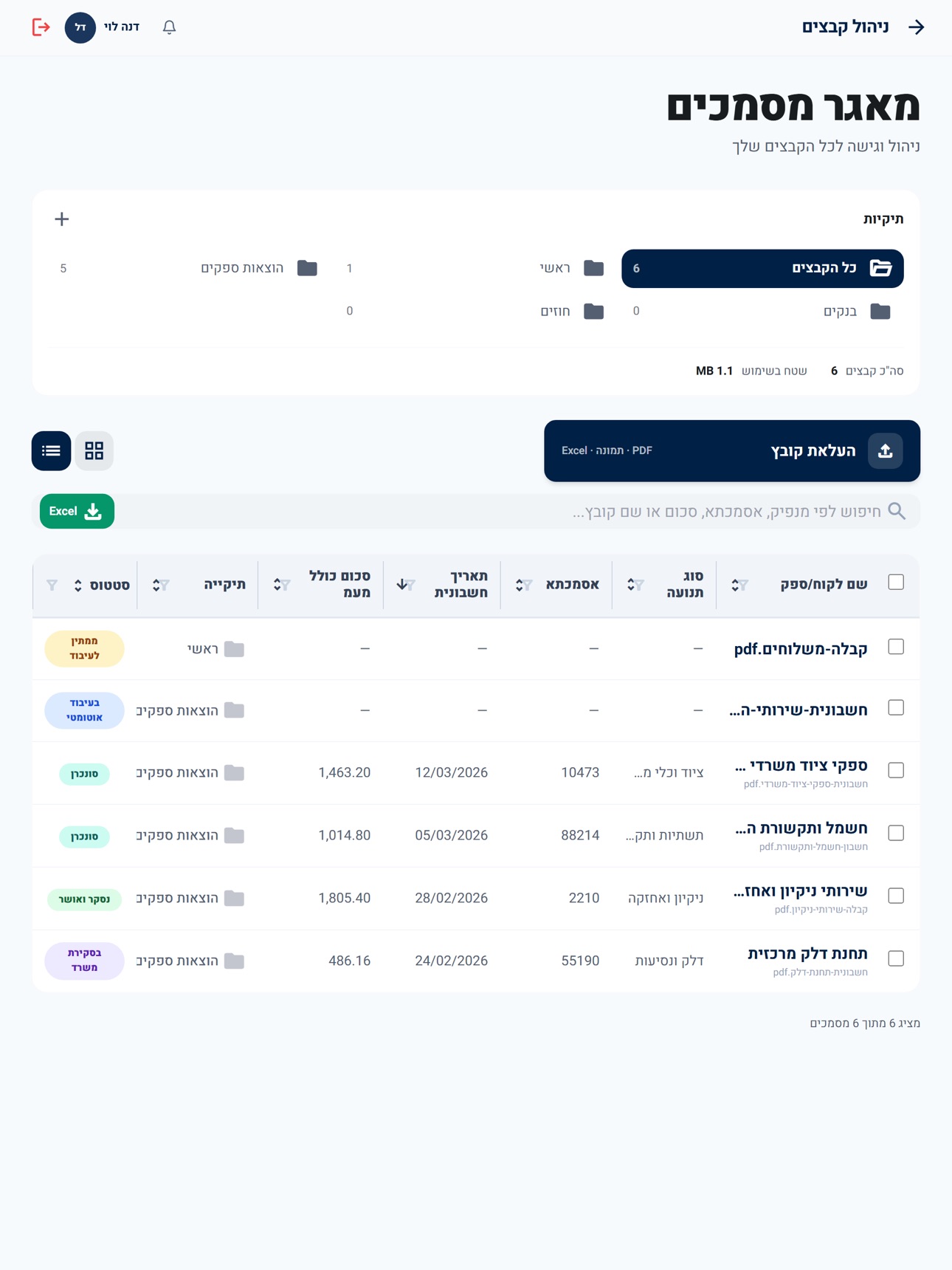Sort by the אסמכתא column
Viewport: 952px width, 1270px height.
pos(520,586)
